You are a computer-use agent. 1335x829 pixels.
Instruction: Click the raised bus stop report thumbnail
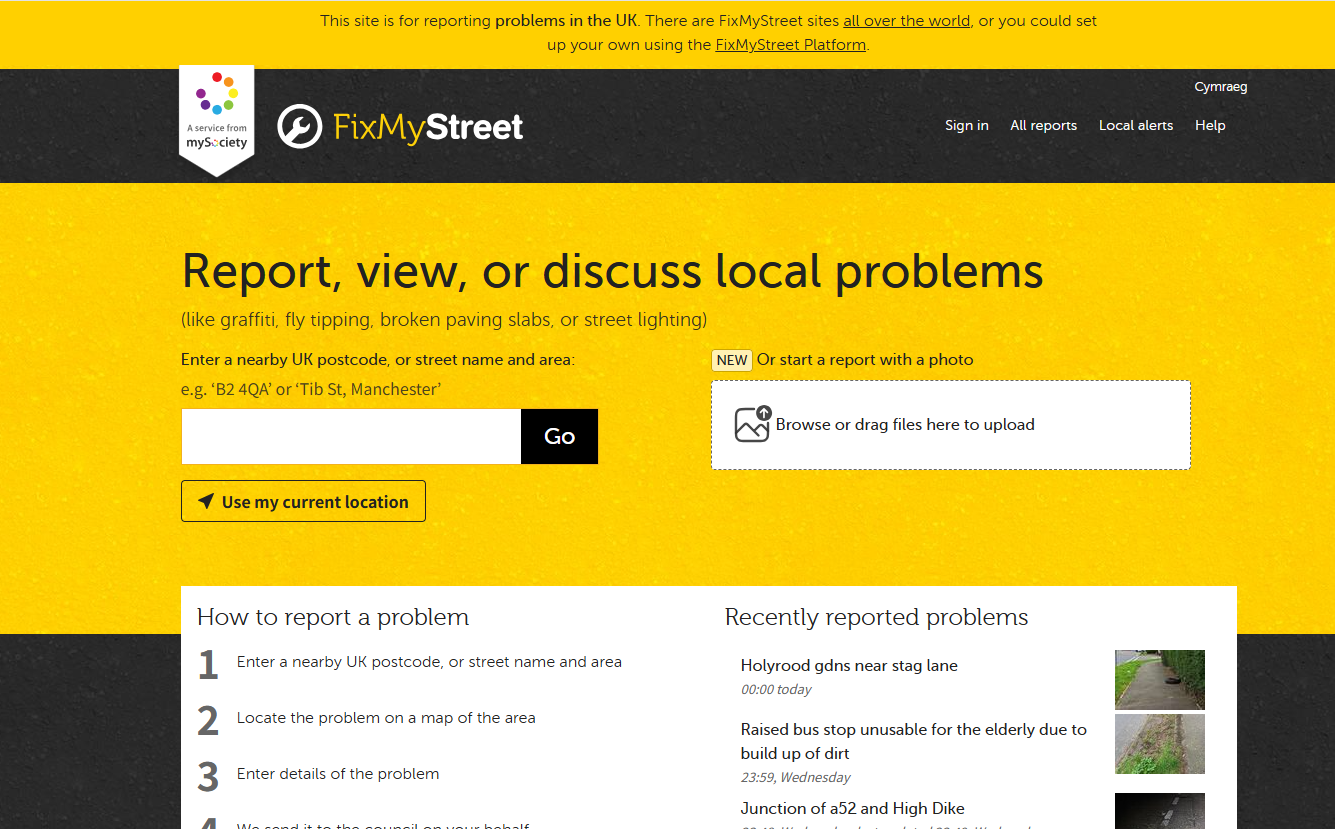(x=1159, y=743)
